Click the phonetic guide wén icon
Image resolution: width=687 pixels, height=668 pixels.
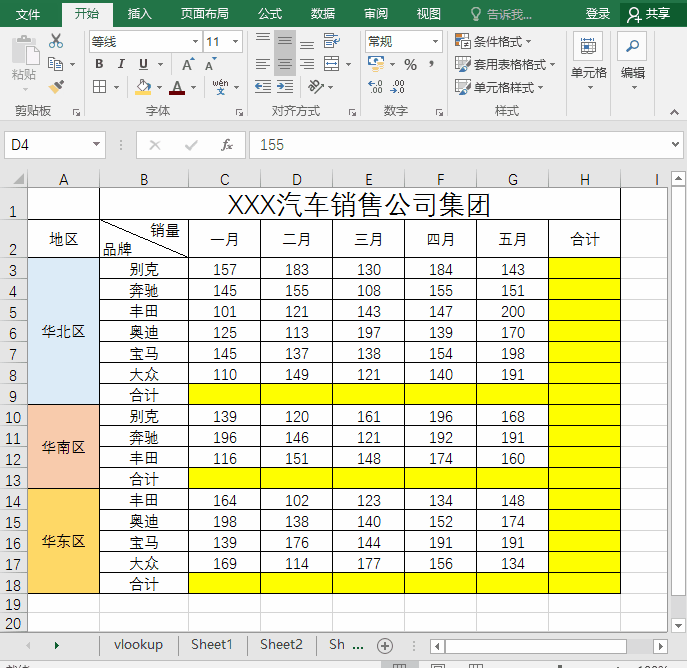tap(220, 87)
